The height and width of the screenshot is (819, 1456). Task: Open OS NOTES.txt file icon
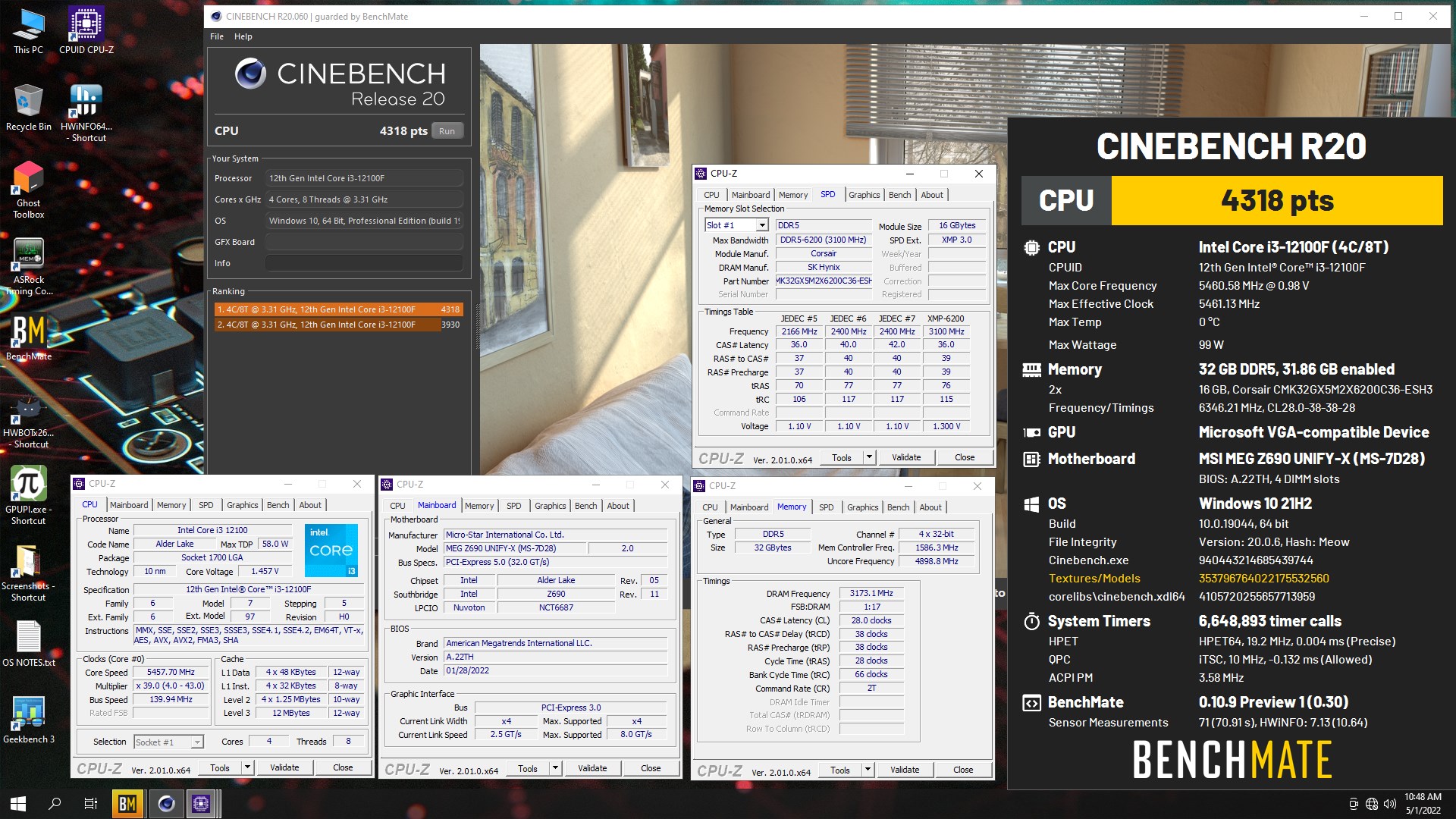pos(28,644)
